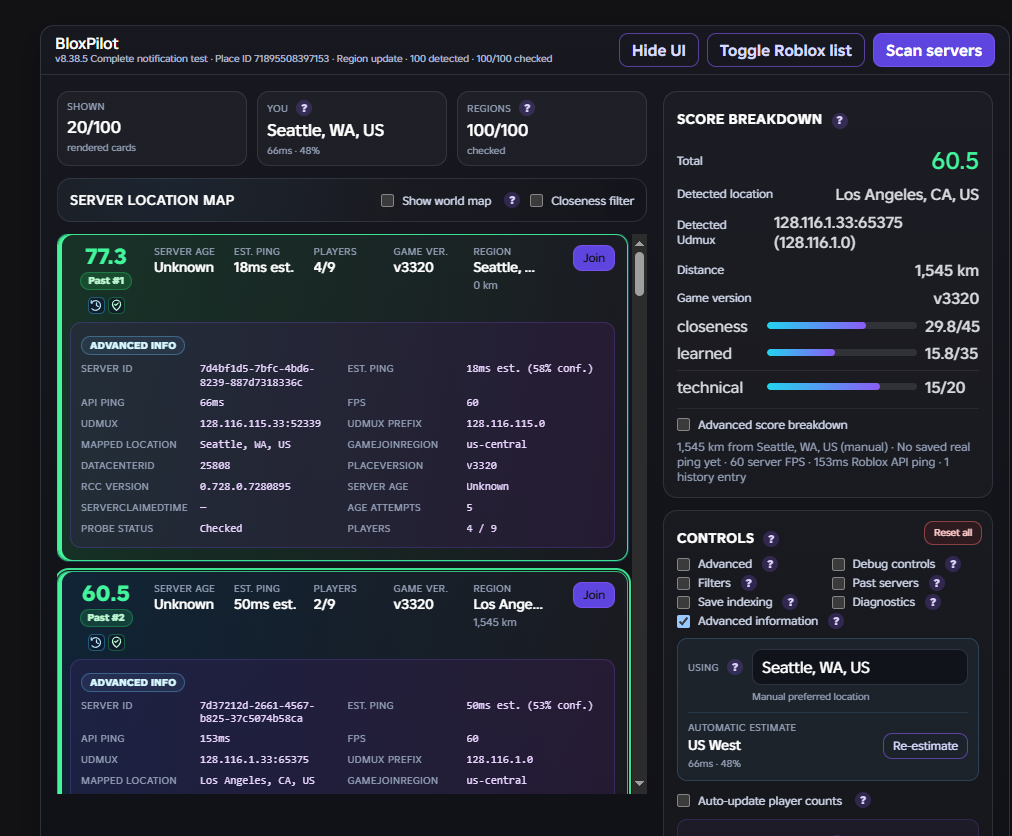Enable Save indexing checkbox
The height and width of the screenshot is (836, 1012).
[683, 602]
